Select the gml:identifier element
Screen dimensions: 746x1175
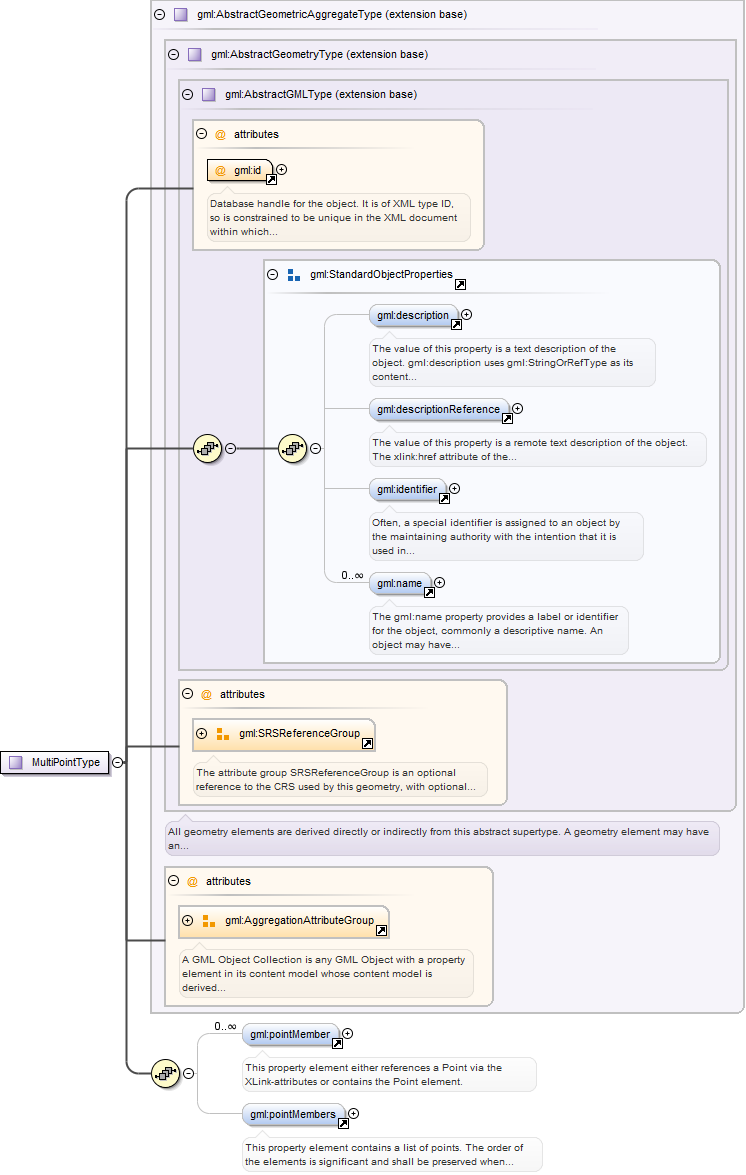pos(407,489)
